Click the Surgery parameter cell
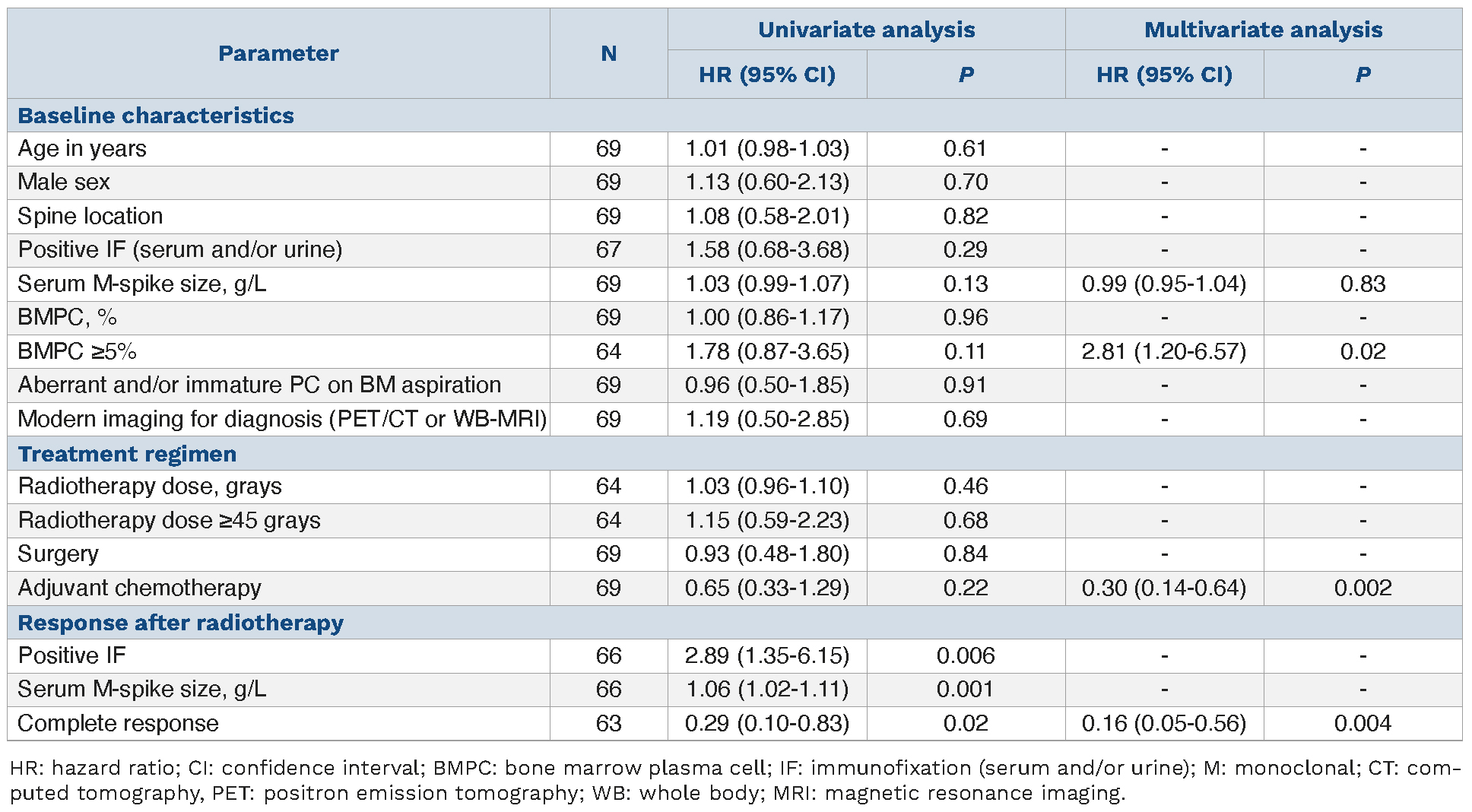Screen dimensions: 1472x812 coord(58,553)
